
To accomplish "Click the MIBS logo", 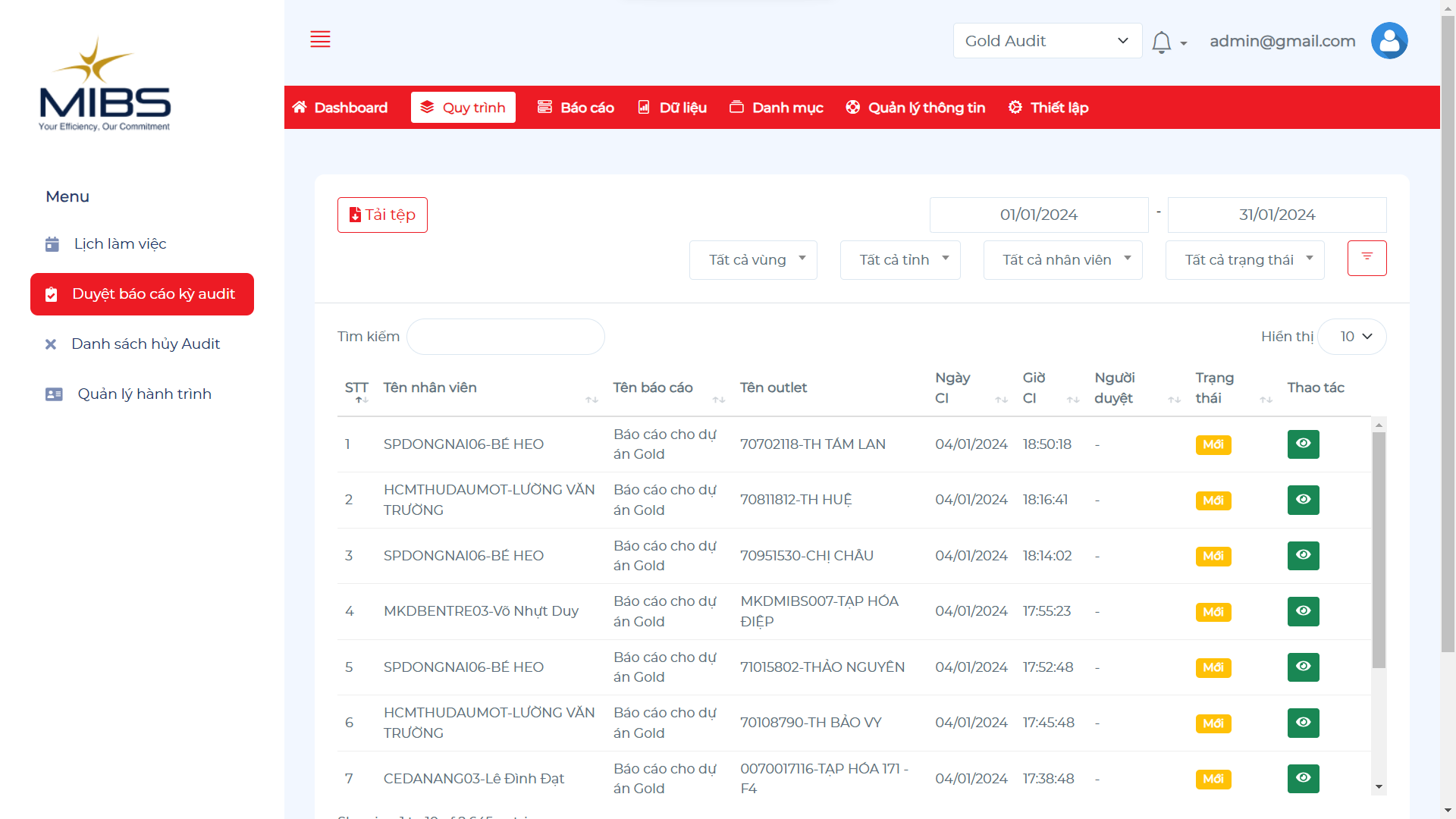I will [x=105, y=84].
